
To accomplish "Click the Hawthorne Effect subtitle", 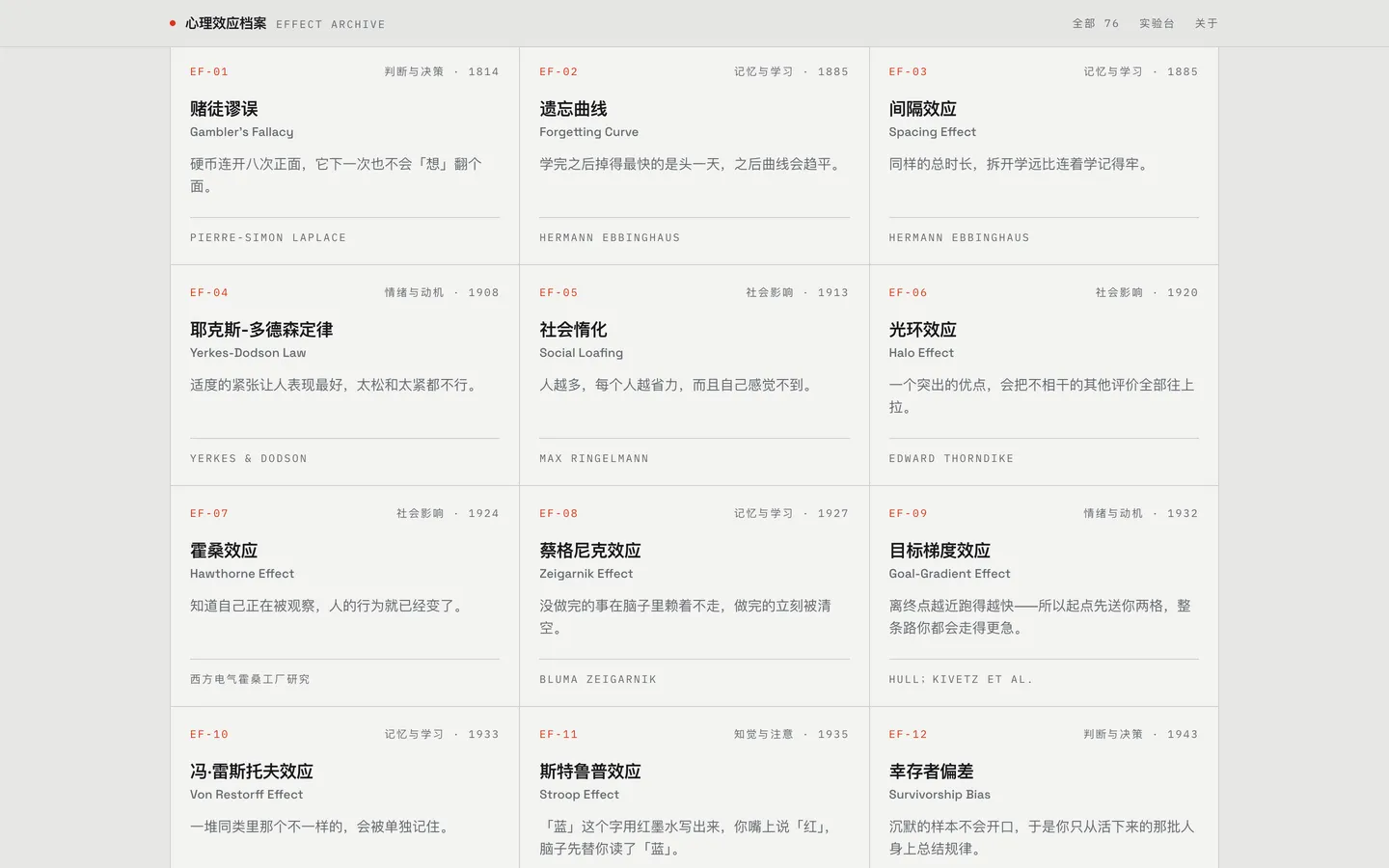I will [242, 574].
